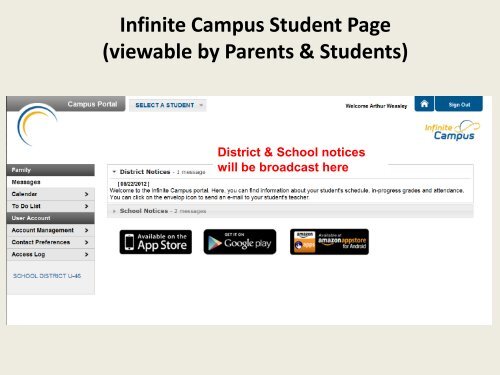The height and width of the screenshot is (375, 500).
Task: Follow the School District U-46 link
Action: tap(47, 276)
